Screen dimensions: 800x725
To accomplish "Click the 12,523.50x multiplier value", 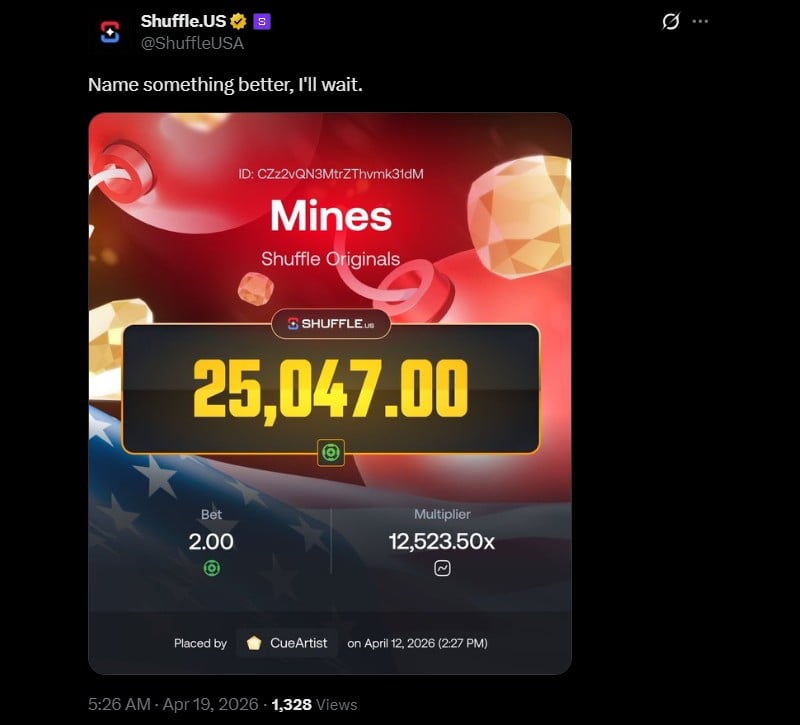I will [442, 541].
